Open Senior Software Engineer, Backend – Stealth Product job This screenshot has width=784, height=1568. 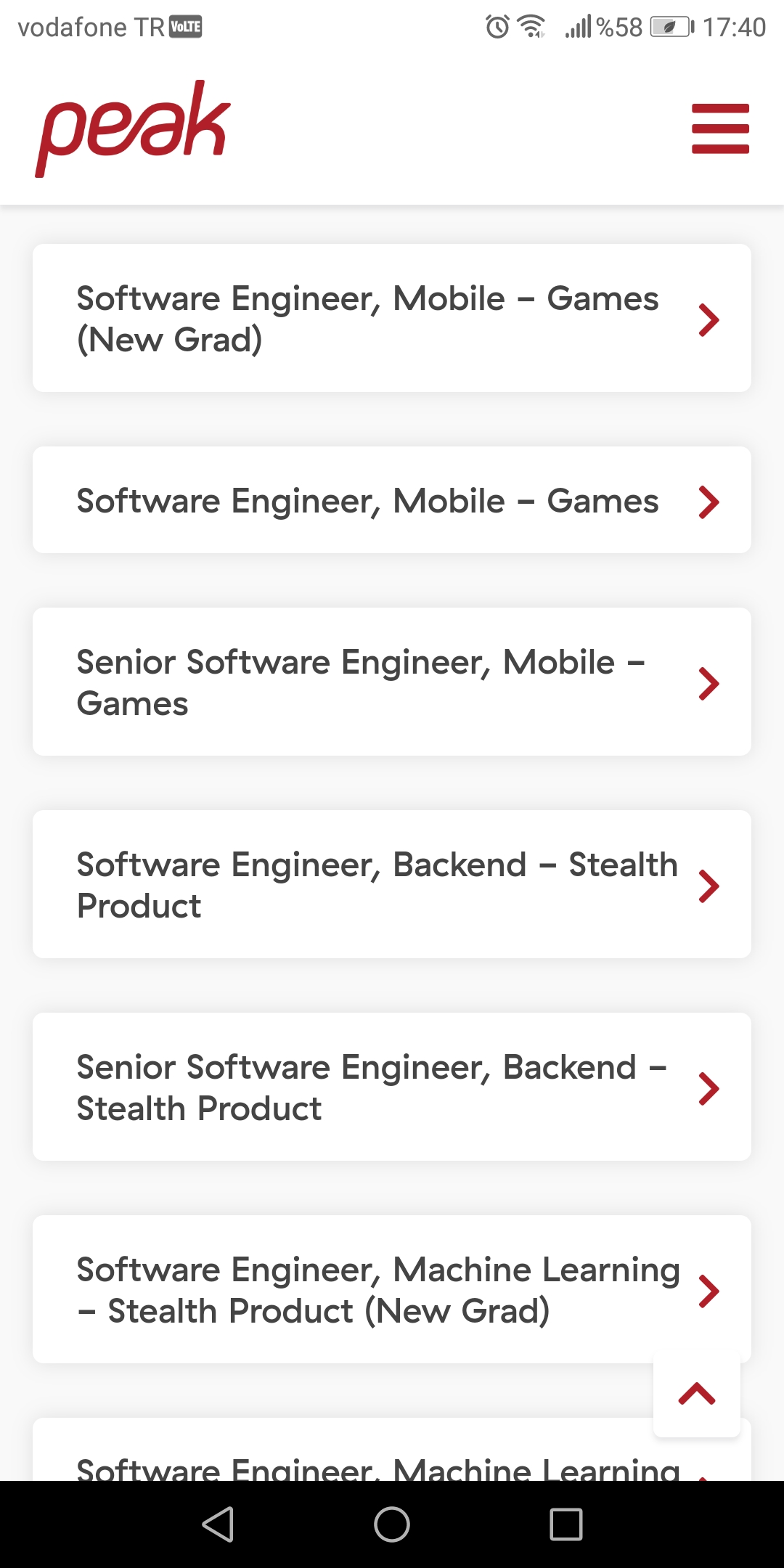pos(392,1087)
